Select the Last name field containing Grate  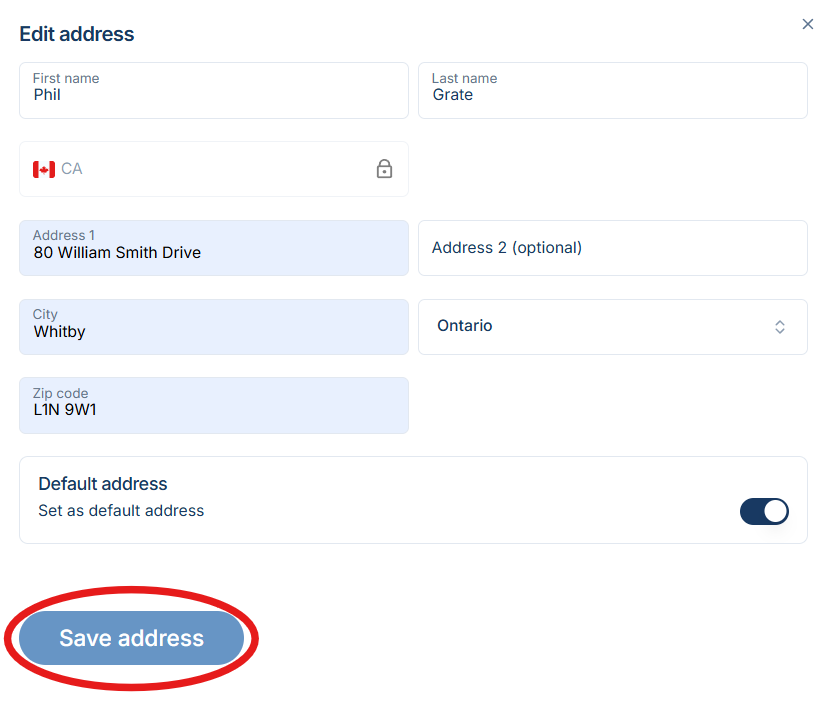click(613, 95)
